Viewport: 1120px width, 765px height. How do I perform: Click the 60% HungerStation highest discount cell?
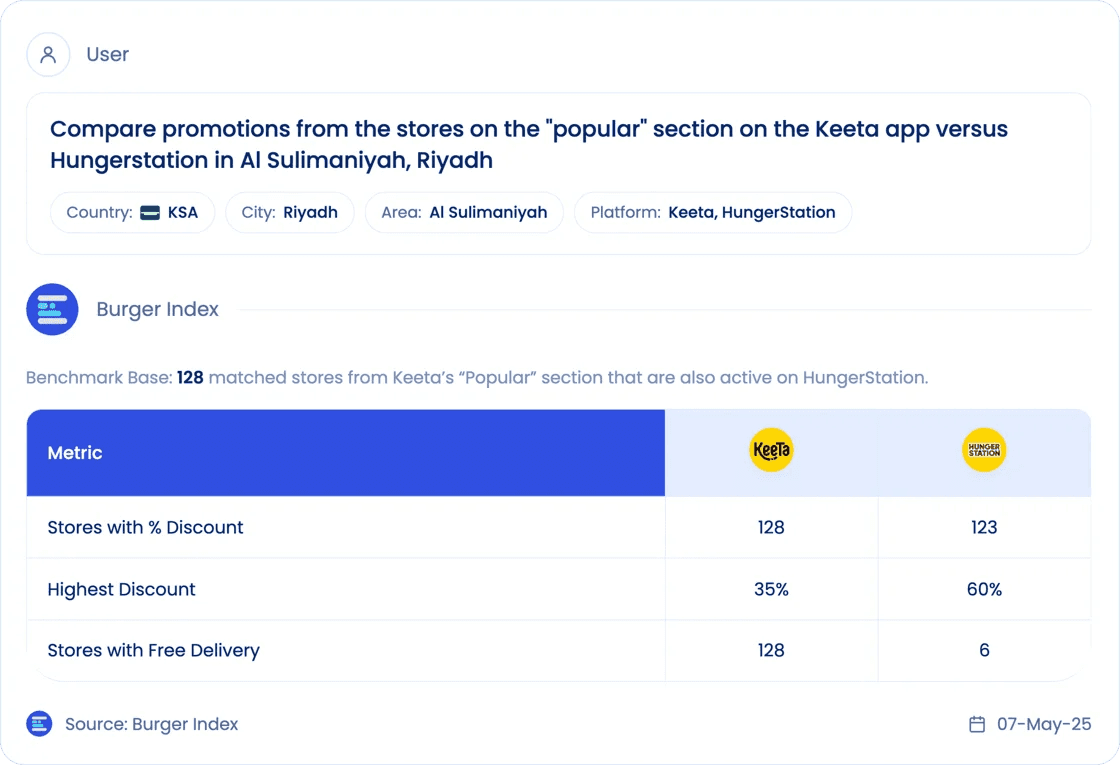pyautogui.click(x=984, y=589)
